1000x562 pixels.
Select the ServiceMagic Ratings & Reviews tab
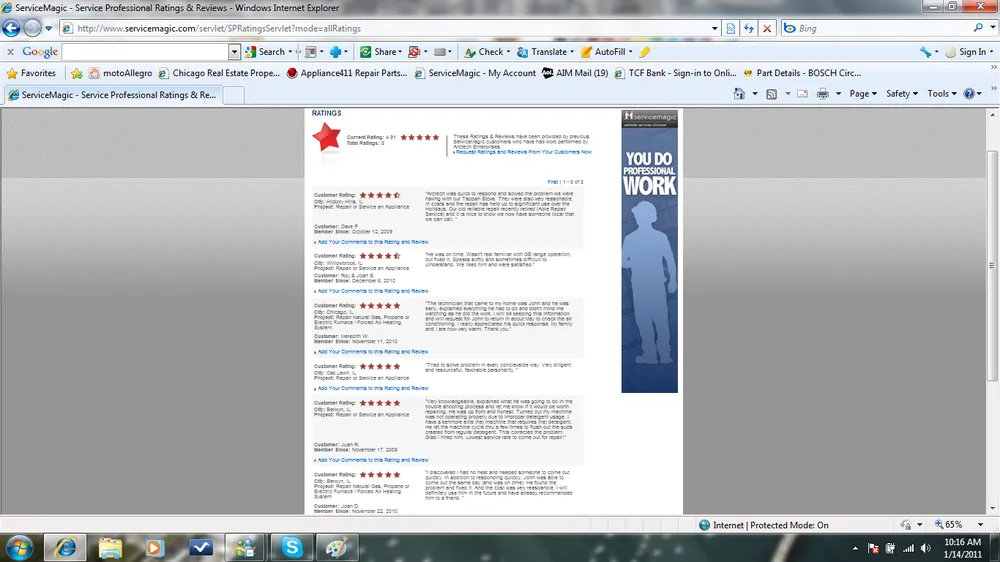pos(112,95)
